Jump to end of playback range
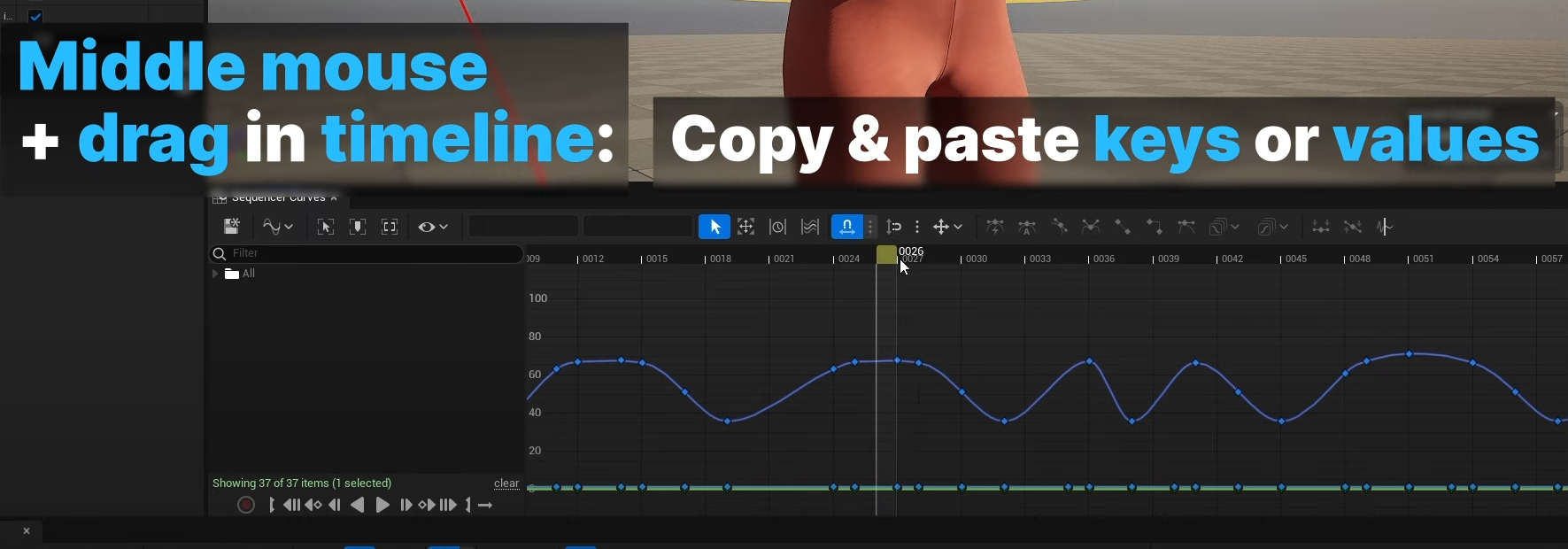Image resolution: width=1568 pixels, height=549 pixels. tap(448, 505)
